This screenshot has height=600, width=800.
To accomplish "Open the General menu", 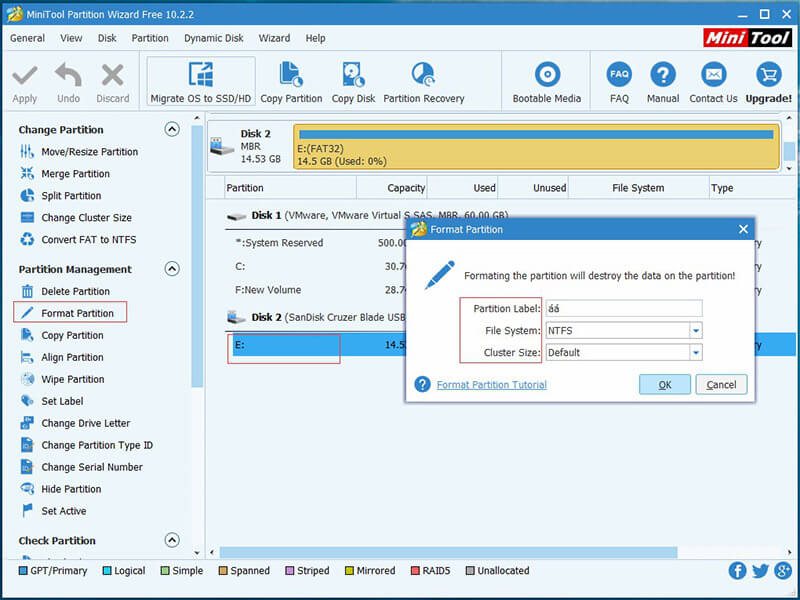I will pyautogui.click(x=27, y=38).
